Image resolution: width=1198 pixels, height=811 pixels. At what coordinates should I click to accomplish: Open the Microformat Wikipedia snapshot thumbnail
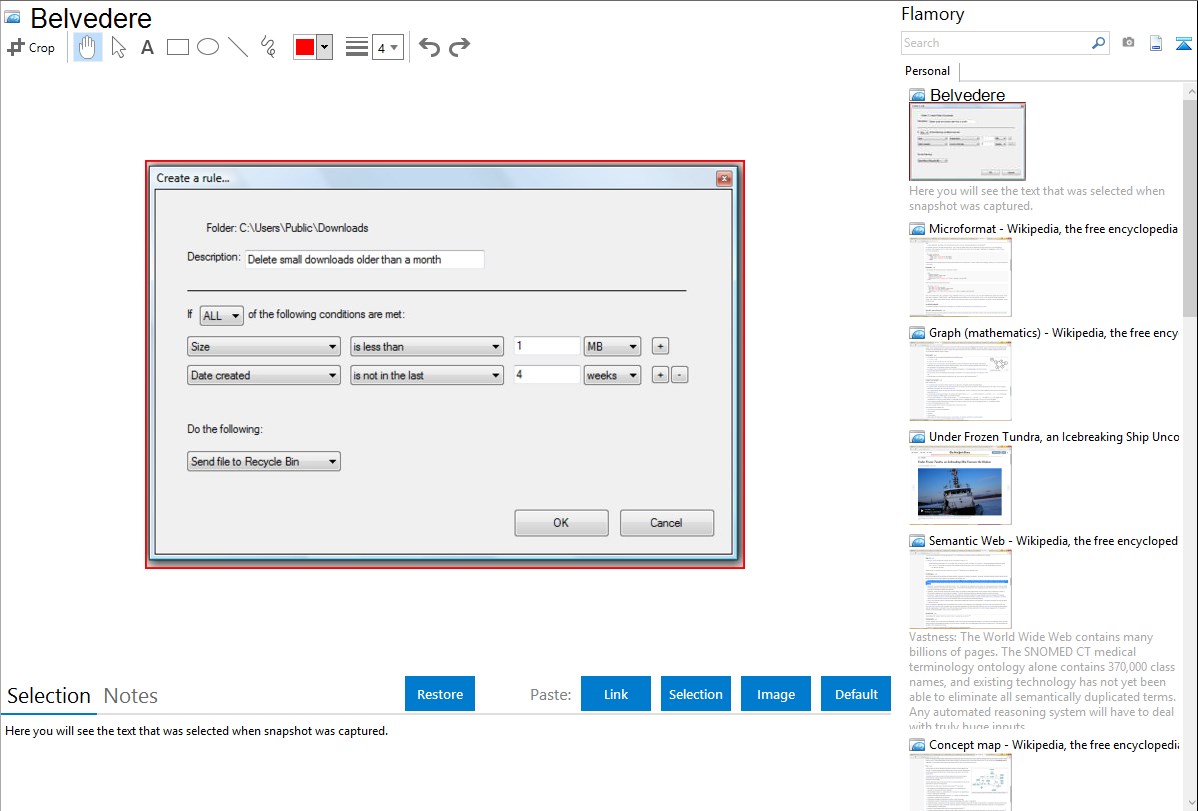point(960,277)
